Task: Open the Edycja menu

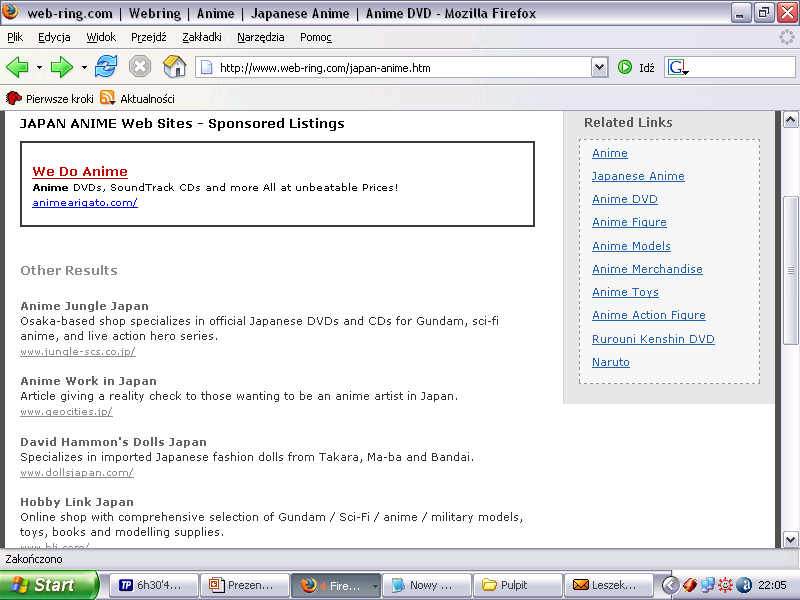Action: [54, 37]
